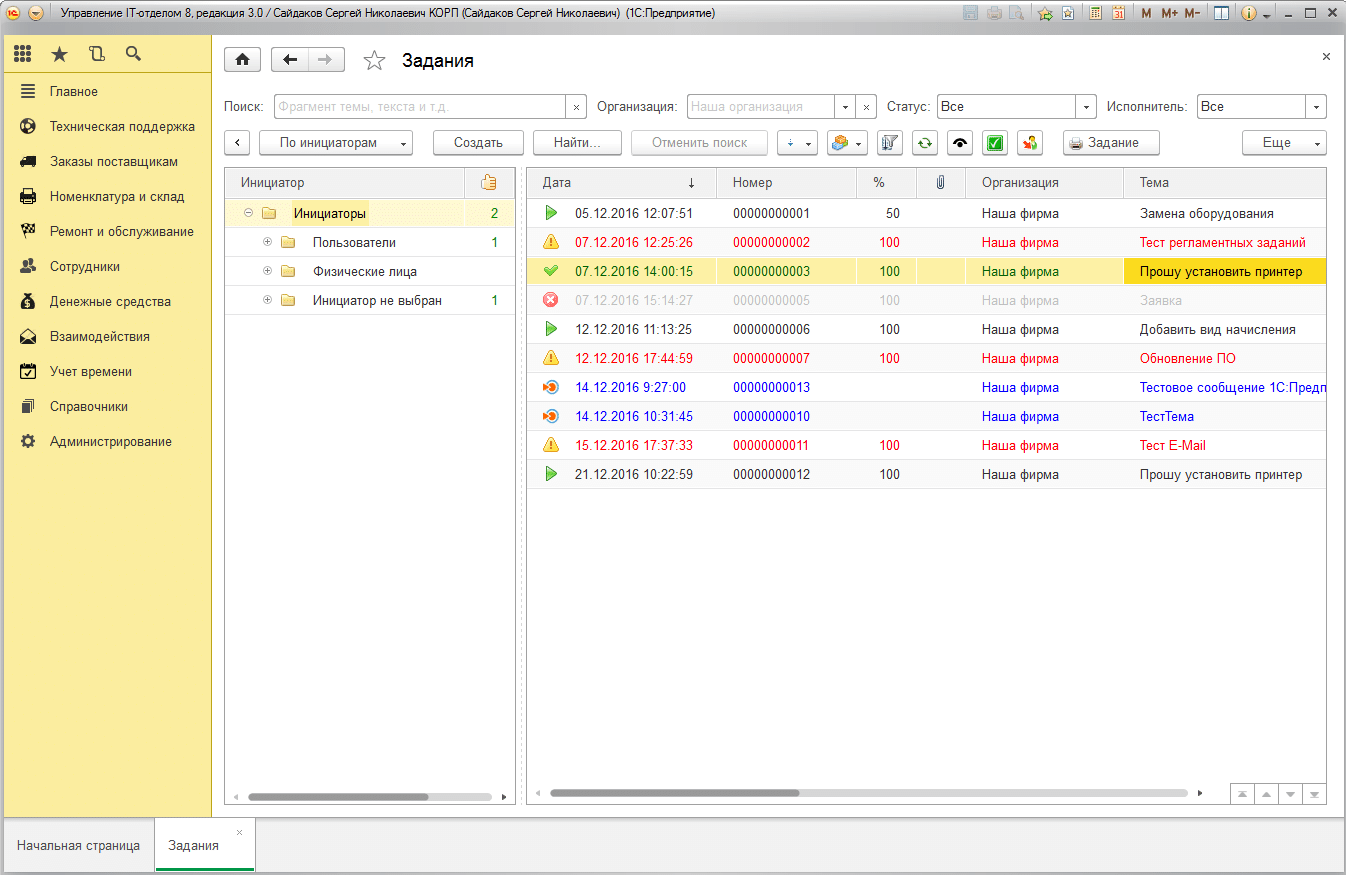
Task: Click the green refresh arrows toolbar icon
Action: 925,143
